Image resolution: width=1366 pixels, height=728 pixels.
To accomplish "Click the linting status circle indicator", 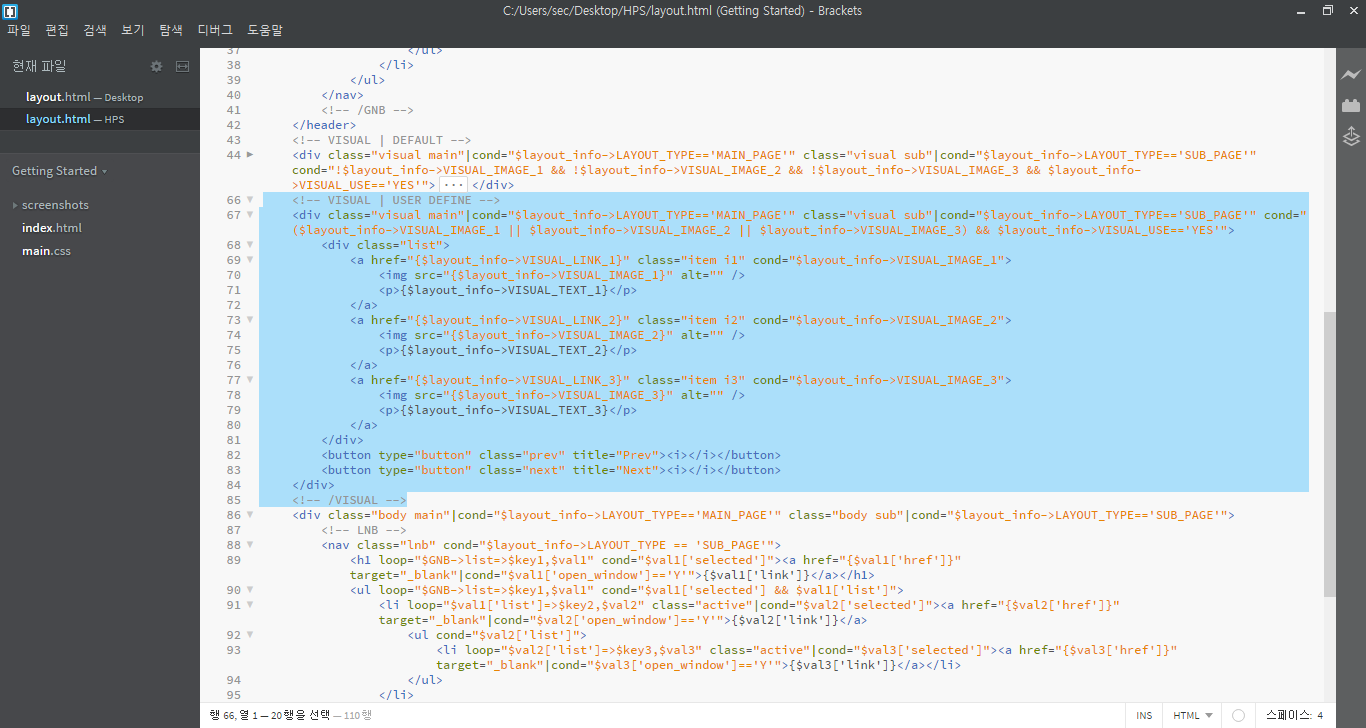I will pos(1238,715).
